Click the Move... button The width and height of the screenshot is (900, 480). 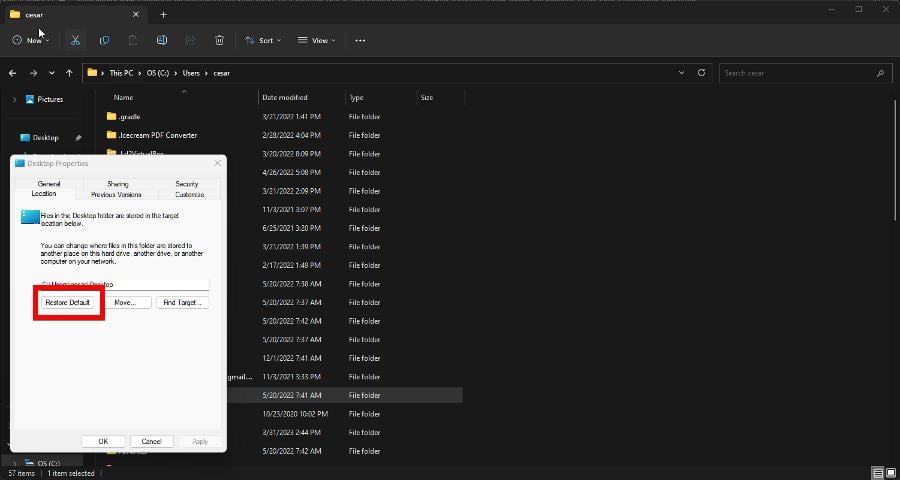pyautogui.click(x=125, y=302)
